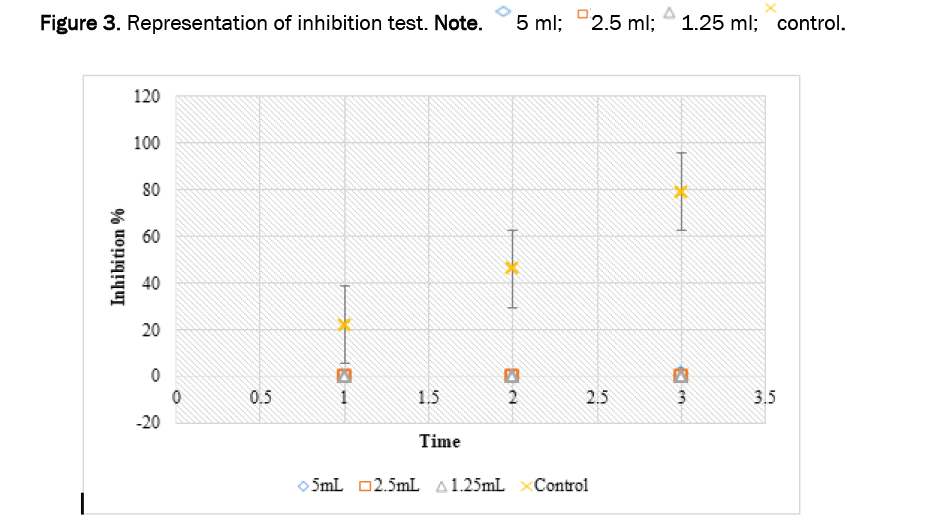Click the orange square icon in the figure caption

[583, 13]
